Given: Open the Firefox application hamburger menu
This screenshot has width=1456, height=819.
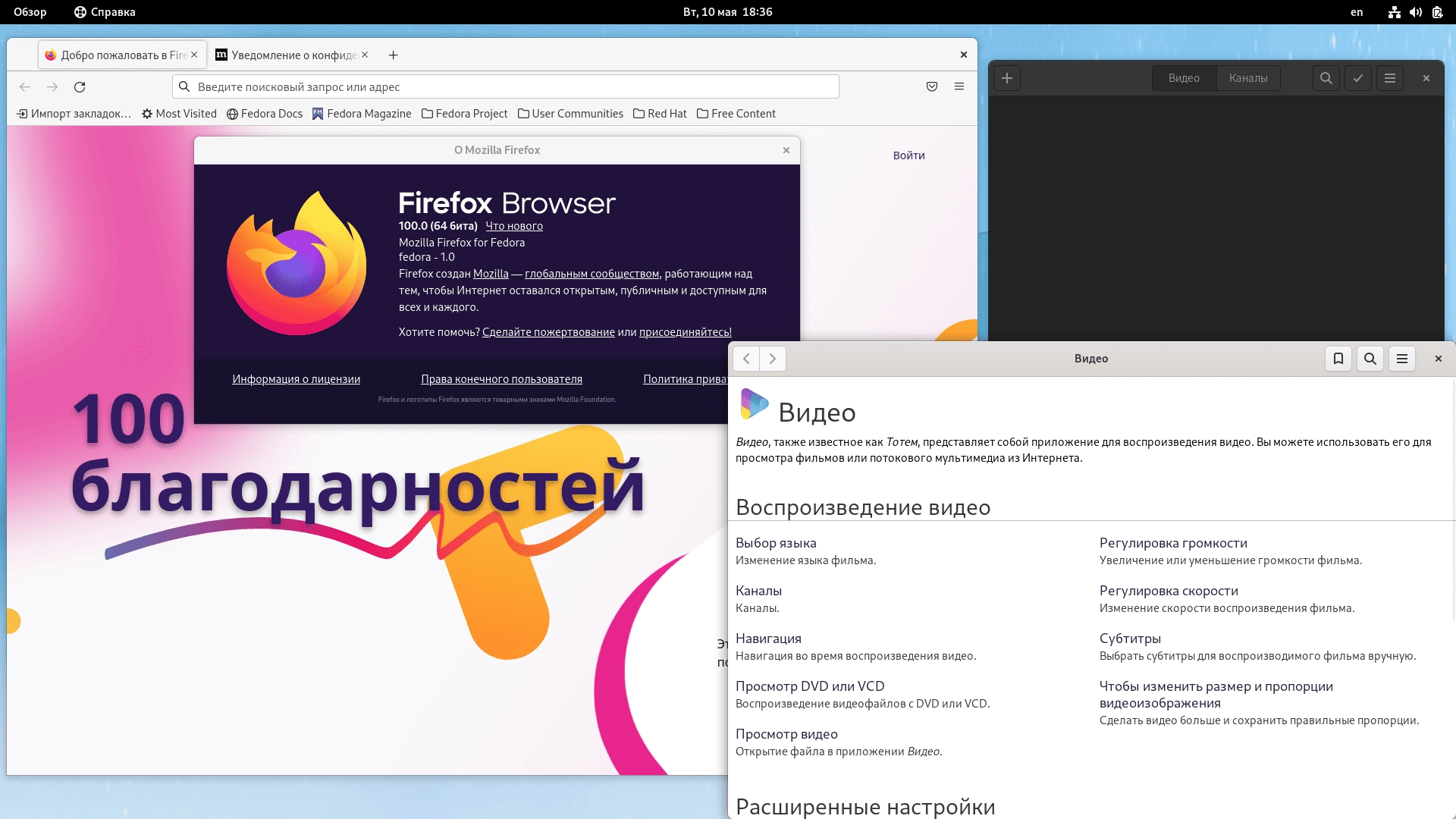Looking at the screenshot, I should click(959, 86).
